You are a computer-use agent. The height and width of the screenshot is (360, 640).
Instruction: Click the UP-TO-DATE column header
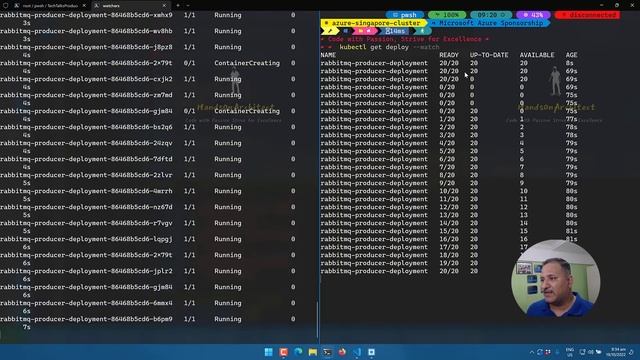pos(489,55)
